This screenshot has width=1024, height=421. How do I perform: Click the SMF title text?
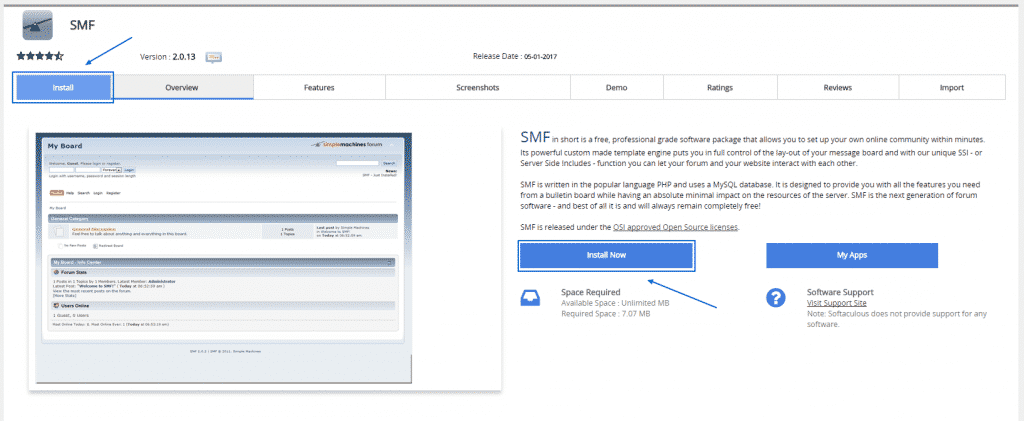click(x=82, y=25)
